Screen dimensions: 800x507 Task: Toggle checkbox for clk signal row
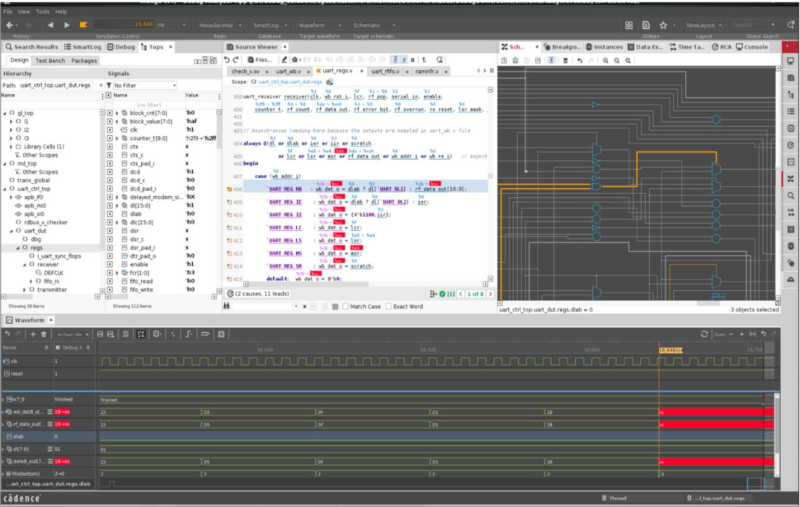(110, 130)
